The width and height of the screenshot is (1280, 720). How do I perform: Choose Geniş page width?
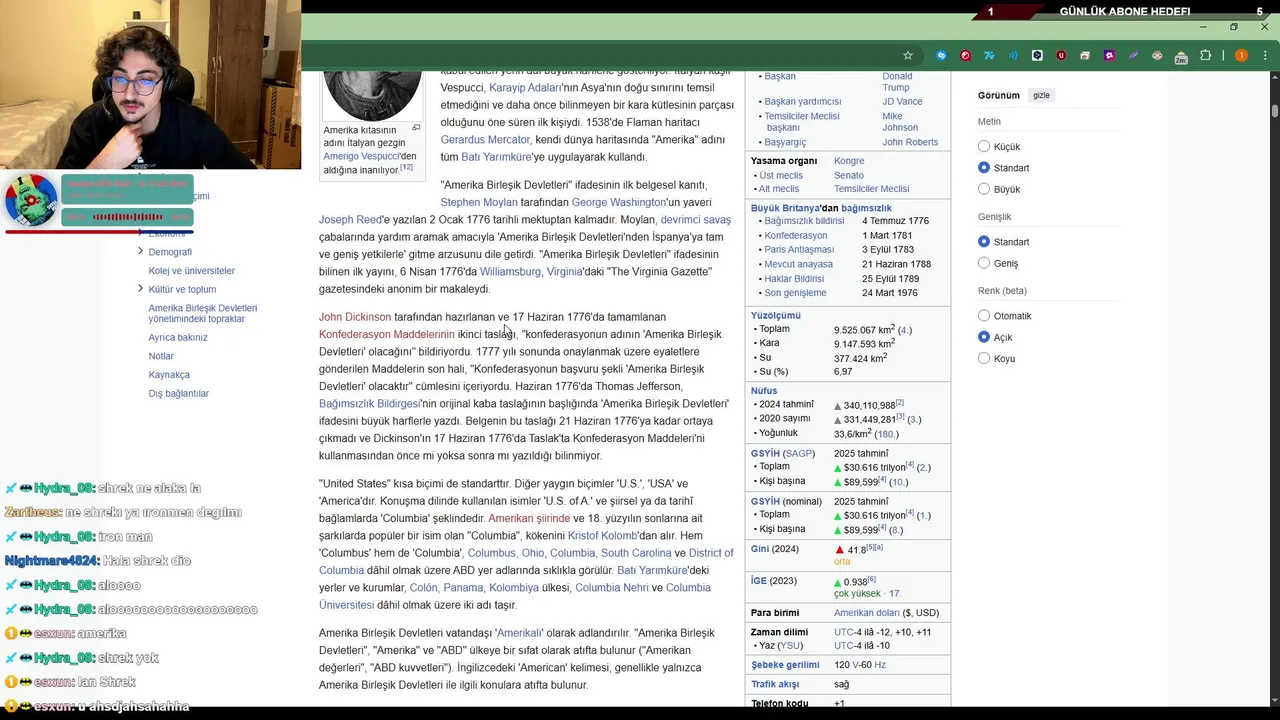pos(984,263)
